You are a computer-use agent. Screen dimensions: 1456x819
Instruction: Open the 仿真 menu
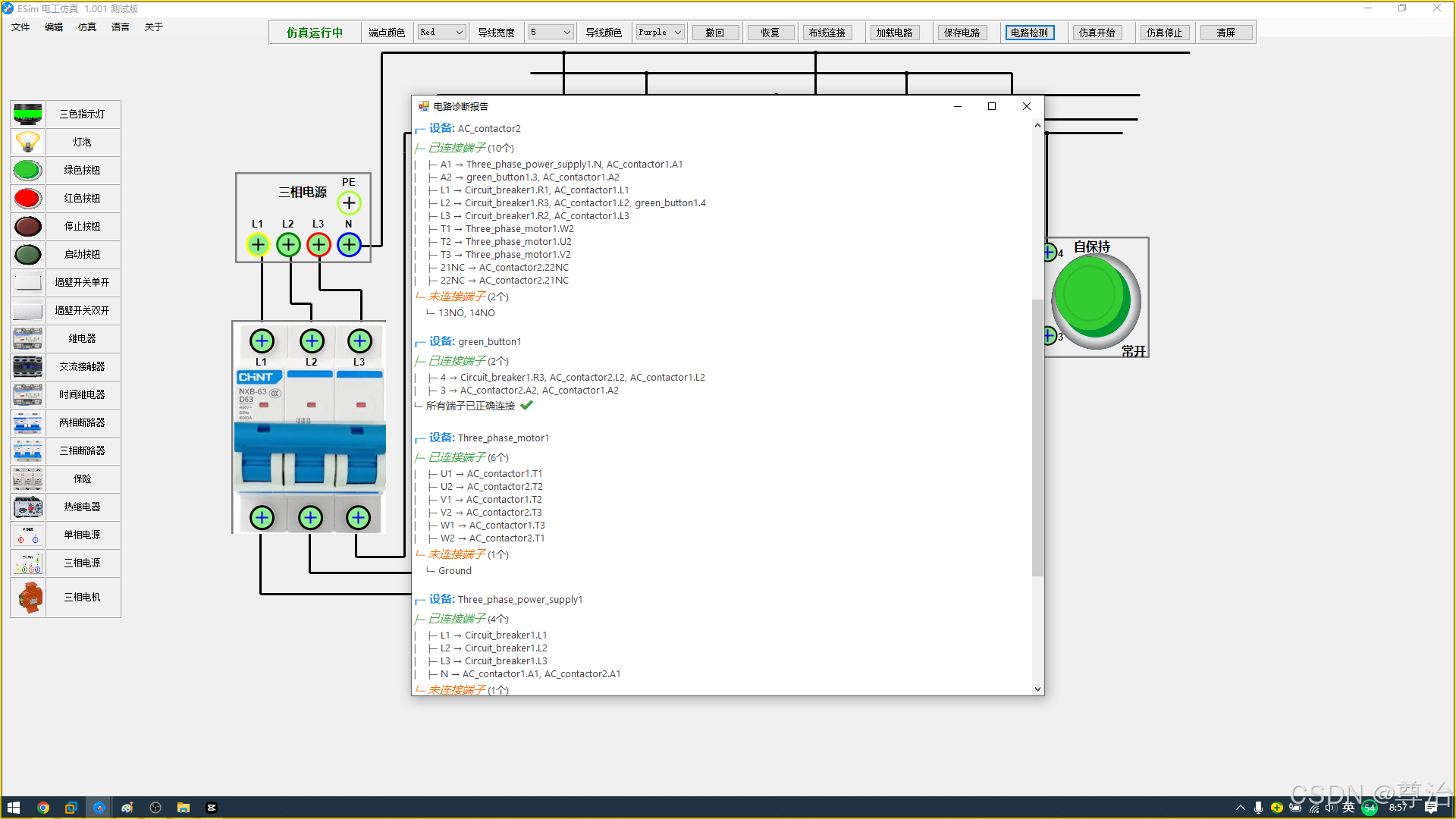(87, 27)
